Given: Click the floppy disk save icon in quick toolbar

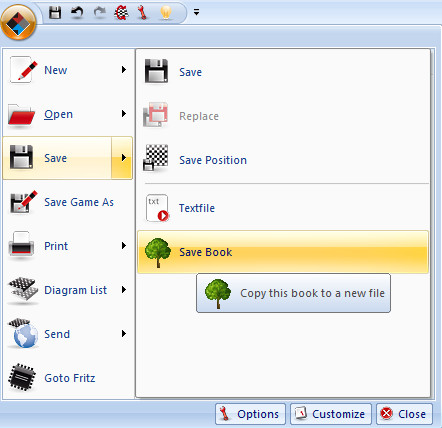Looking at the screenshot, I should (x=55, y=13).
